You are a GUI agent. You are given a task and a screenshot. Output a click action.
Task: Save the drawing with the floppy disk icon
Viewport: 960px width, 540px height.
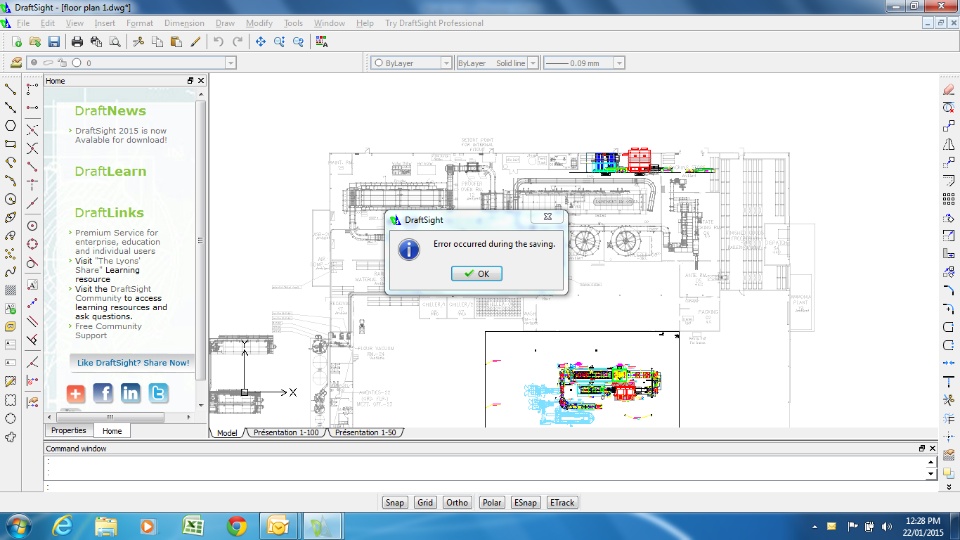54,42
